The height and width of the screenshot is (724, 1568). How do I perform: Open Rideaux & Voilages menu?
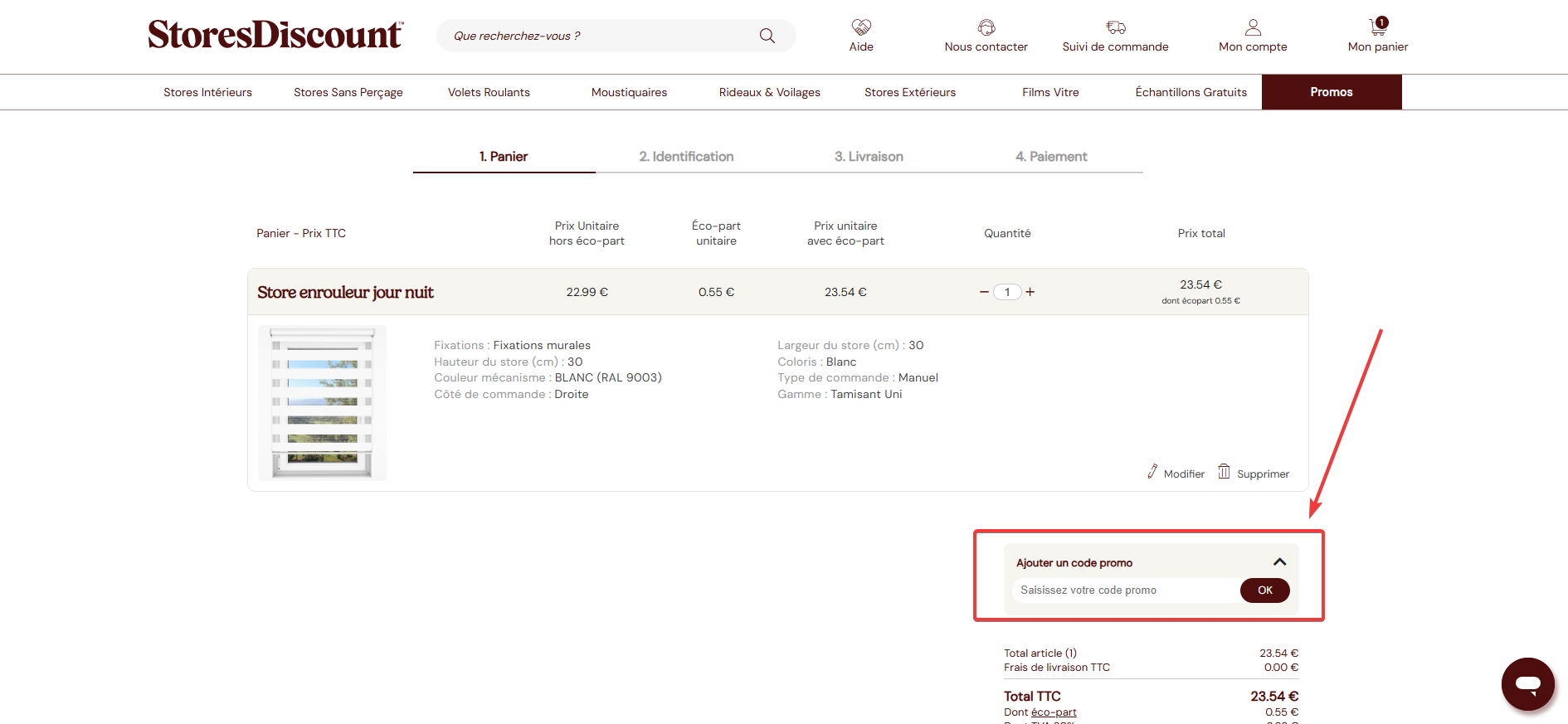(x=770, y=92)
